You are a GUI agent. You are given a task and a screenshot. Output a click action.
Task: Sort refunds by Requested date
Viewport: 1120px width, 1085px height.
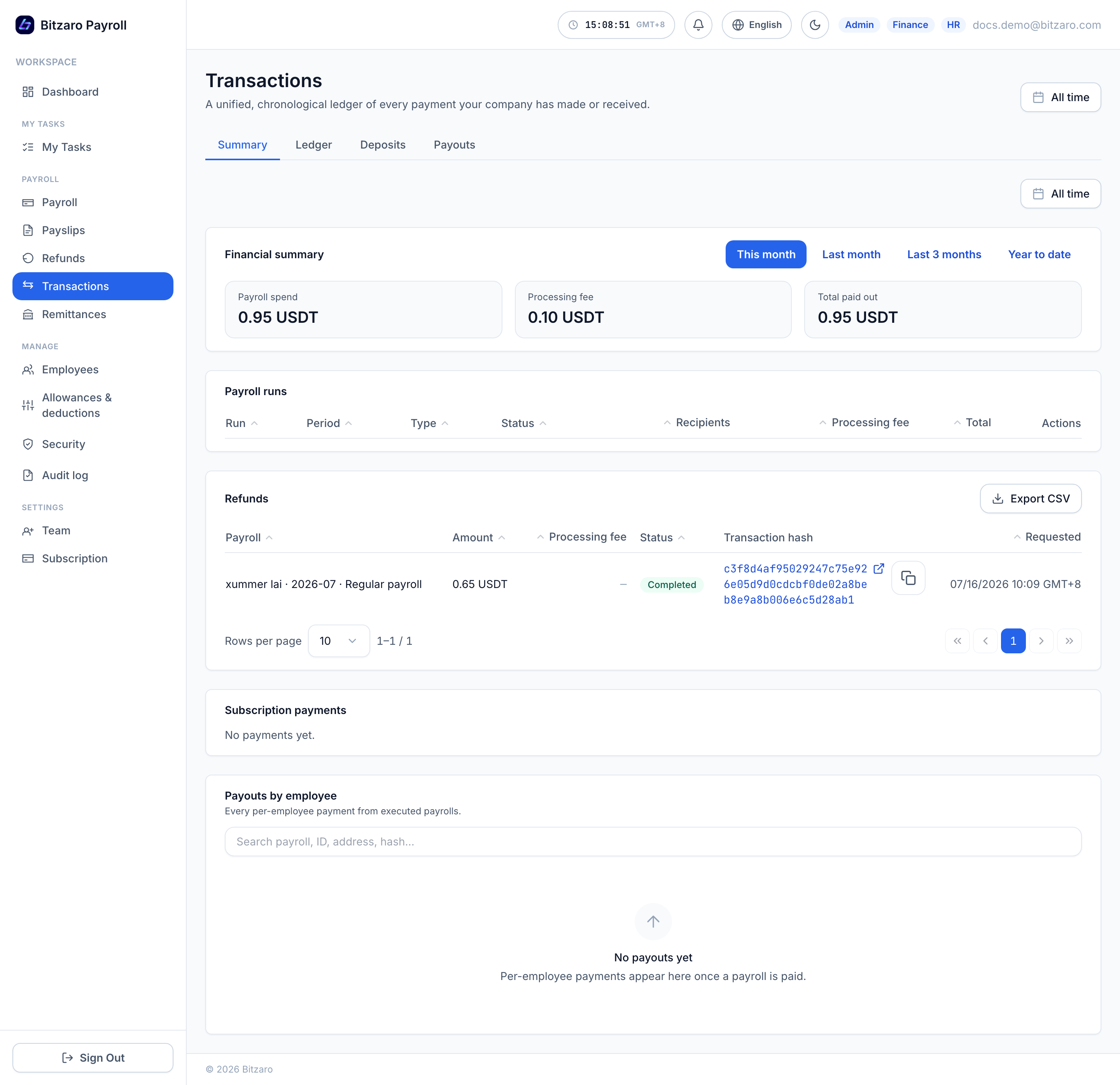1047,537
